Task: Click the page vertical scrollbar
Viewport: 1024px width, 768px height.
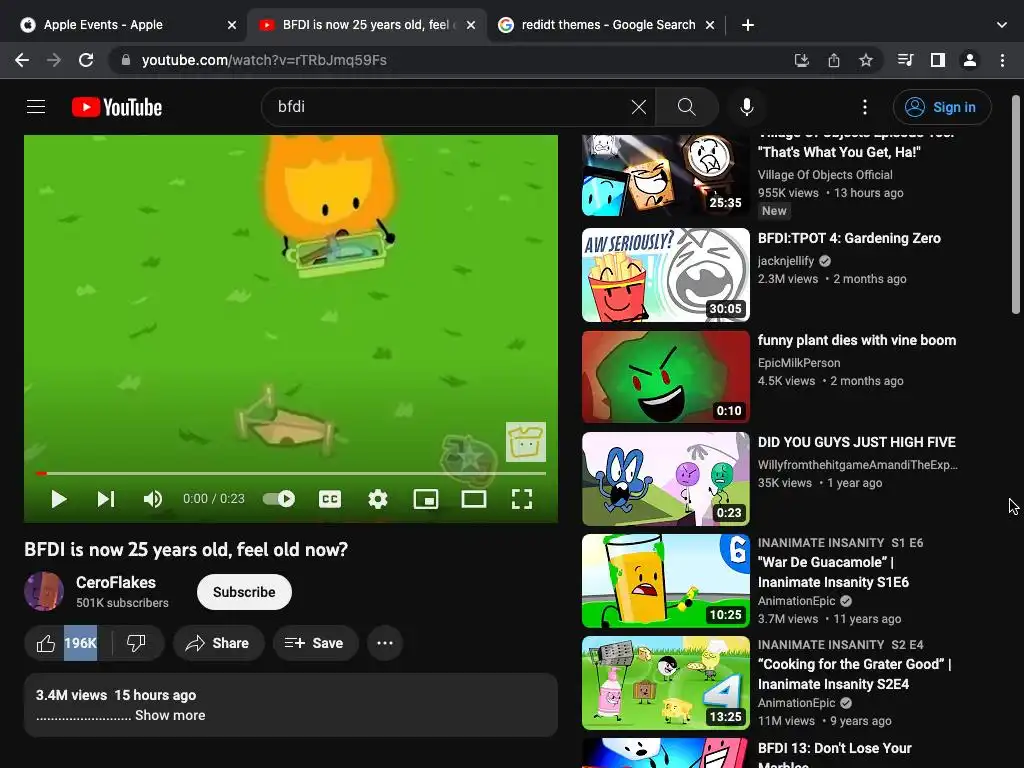Action: coord(1016,204)
